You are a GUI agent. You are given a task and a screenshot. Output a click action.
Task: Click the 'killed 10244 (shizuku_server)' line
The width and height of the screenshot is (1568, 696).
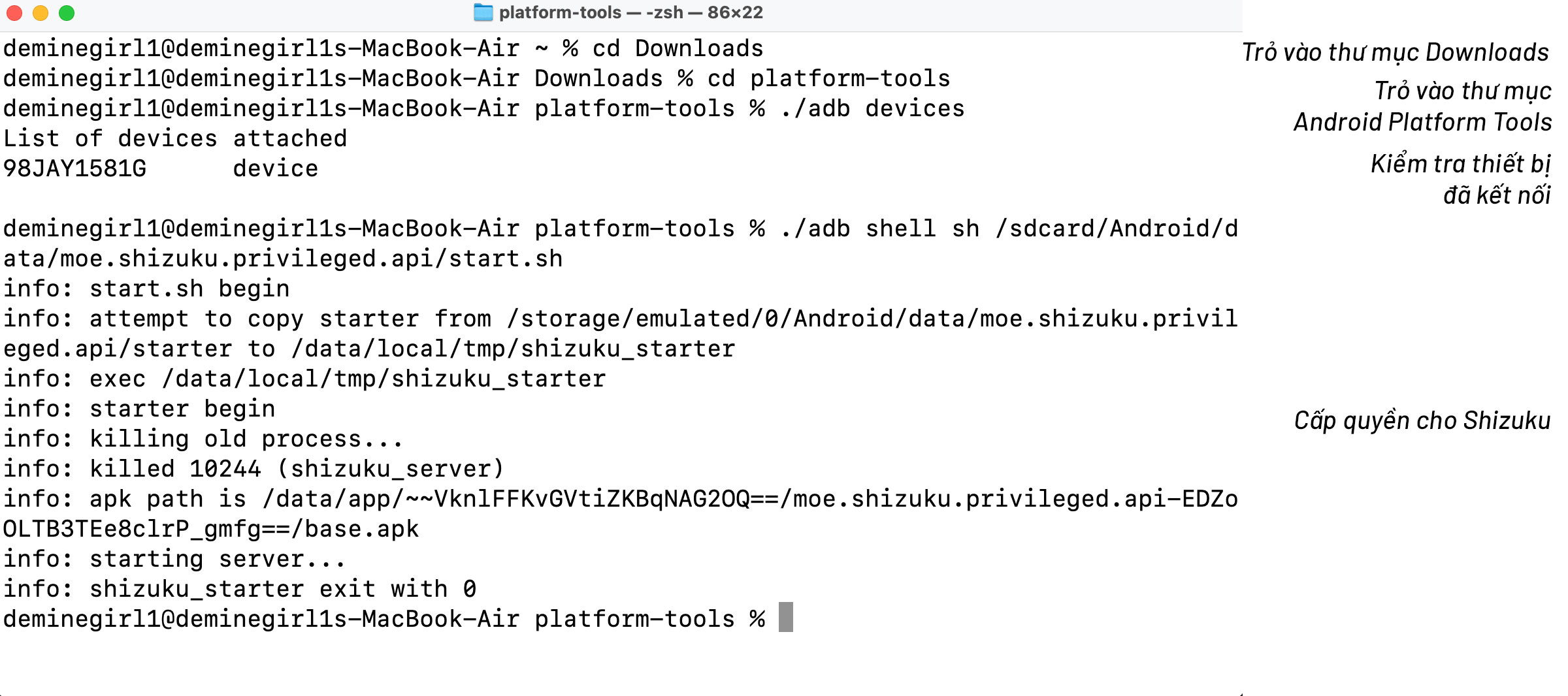(x=253, y=469)
